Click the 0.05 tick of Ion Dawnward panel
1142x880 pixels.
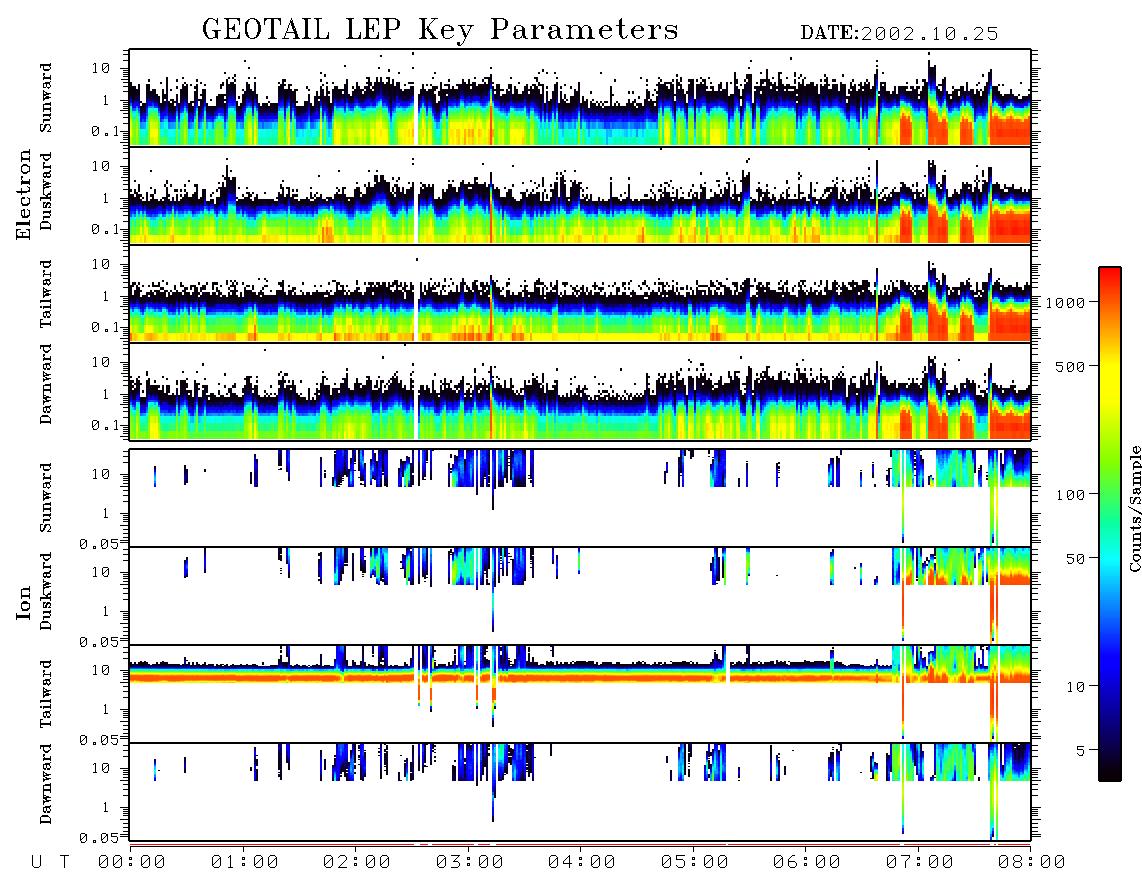tap(98, 838)
